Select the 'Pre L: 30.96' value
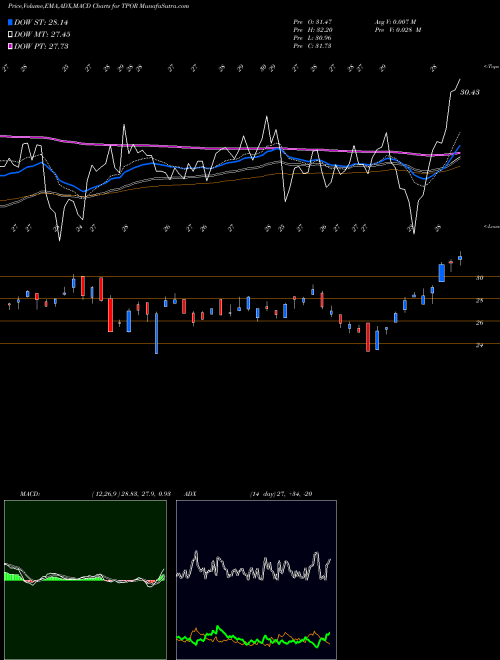The width and height of the screenshot is (500, 660). [313, 38]
